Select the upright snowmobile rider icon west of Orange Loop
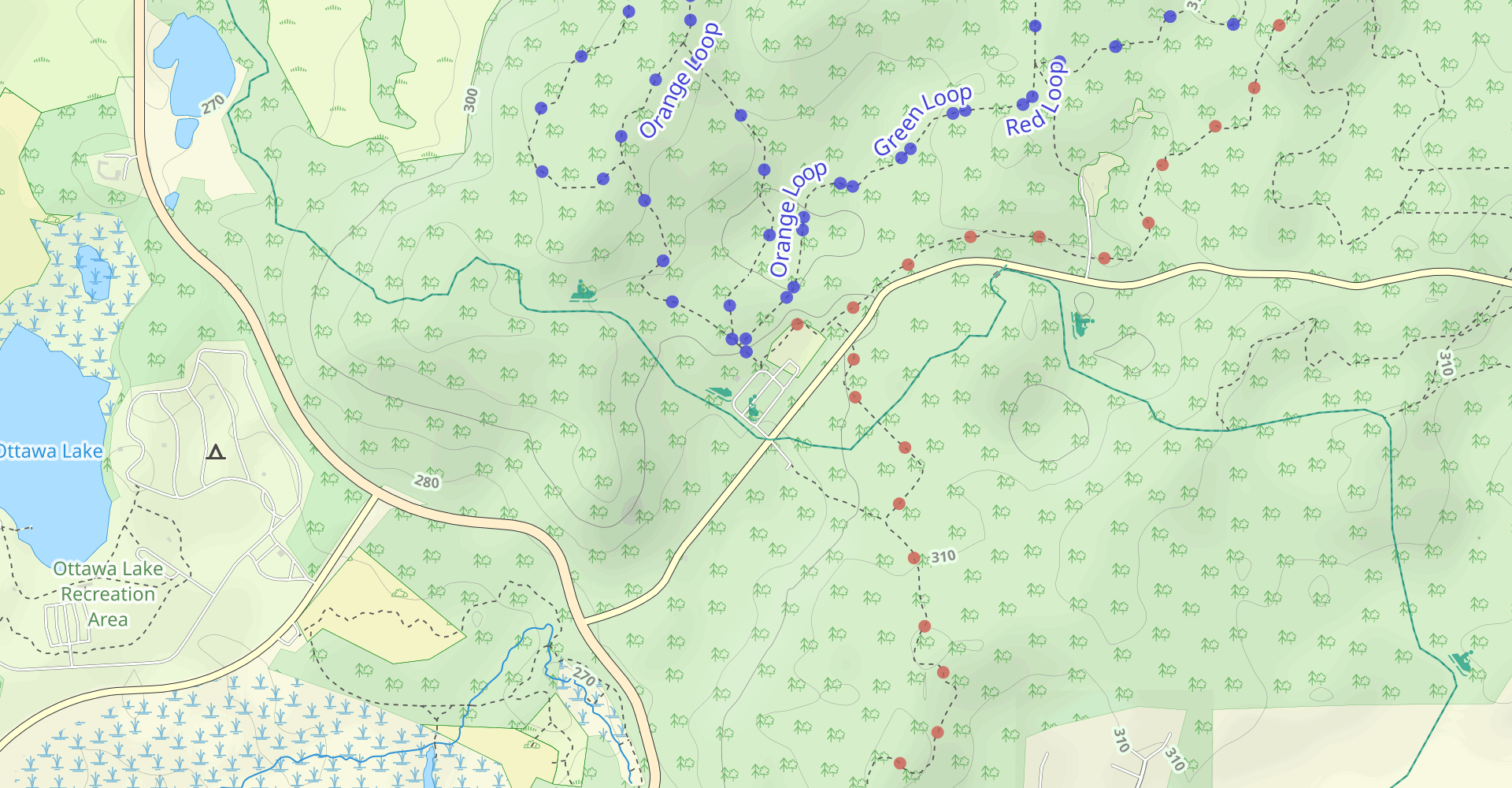1512x788 pixels. tap(583, 292)
